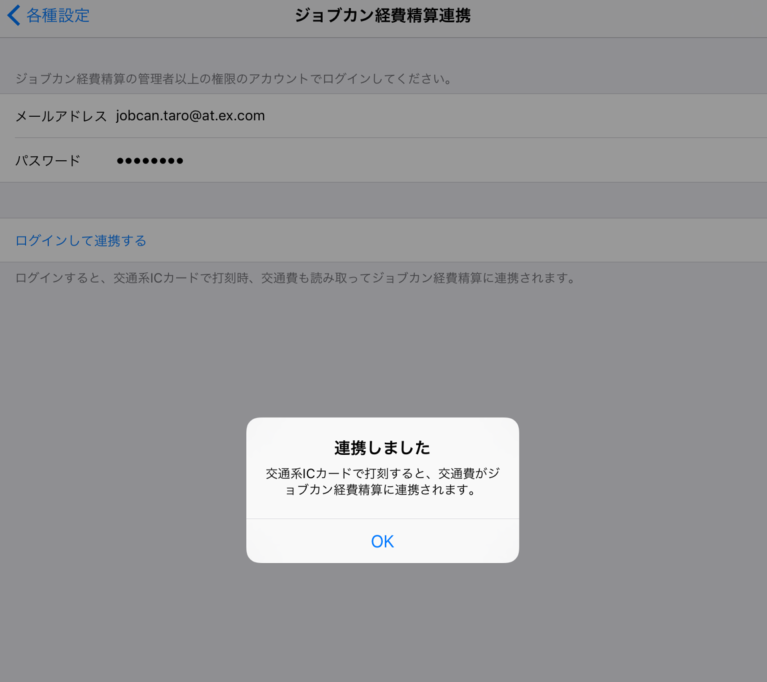Click the 連携しました alert heading
This screenshot has width=767, height=682.
[382, 447]
